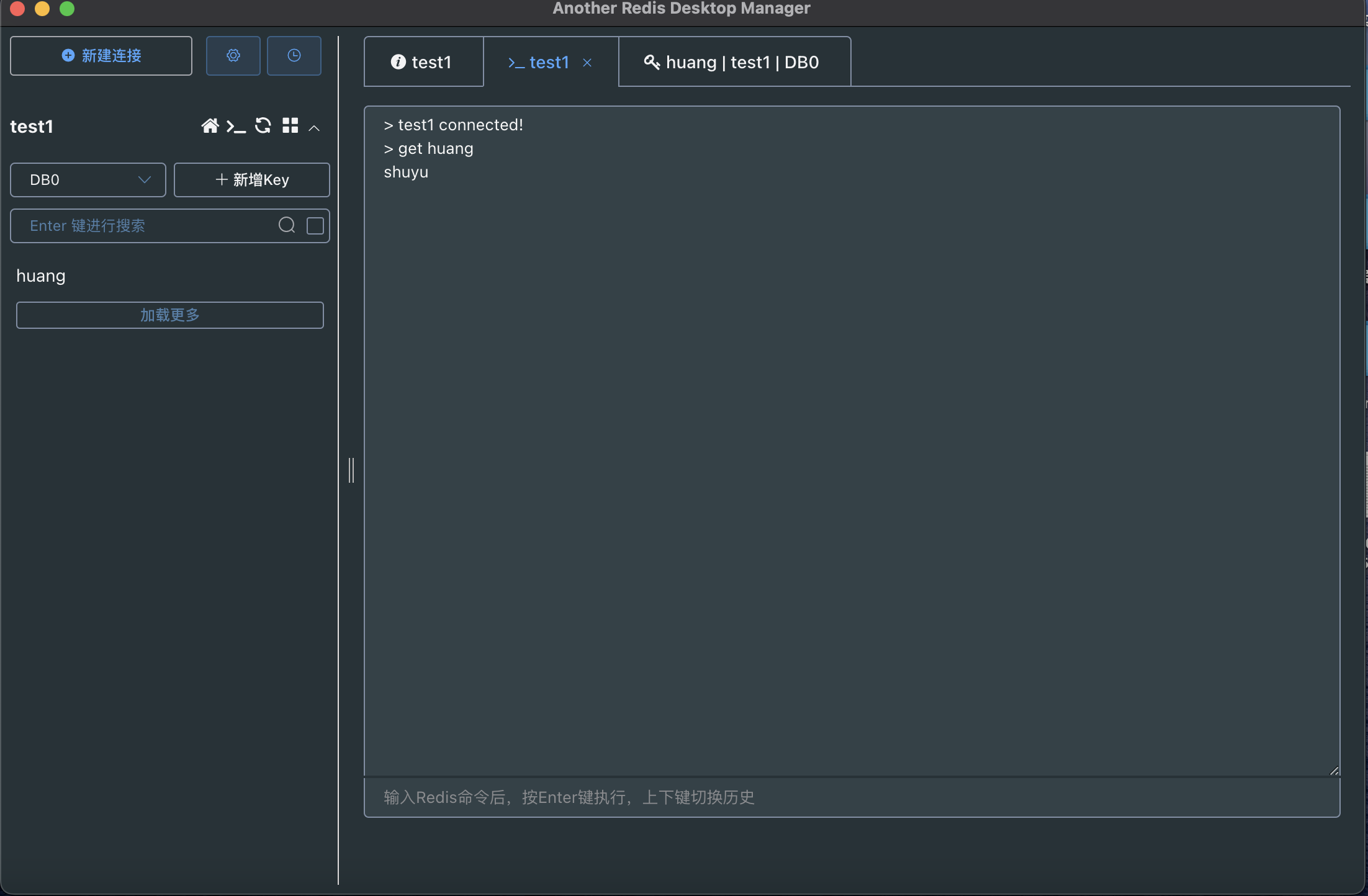Close the test1 console tab

[587, 63]
